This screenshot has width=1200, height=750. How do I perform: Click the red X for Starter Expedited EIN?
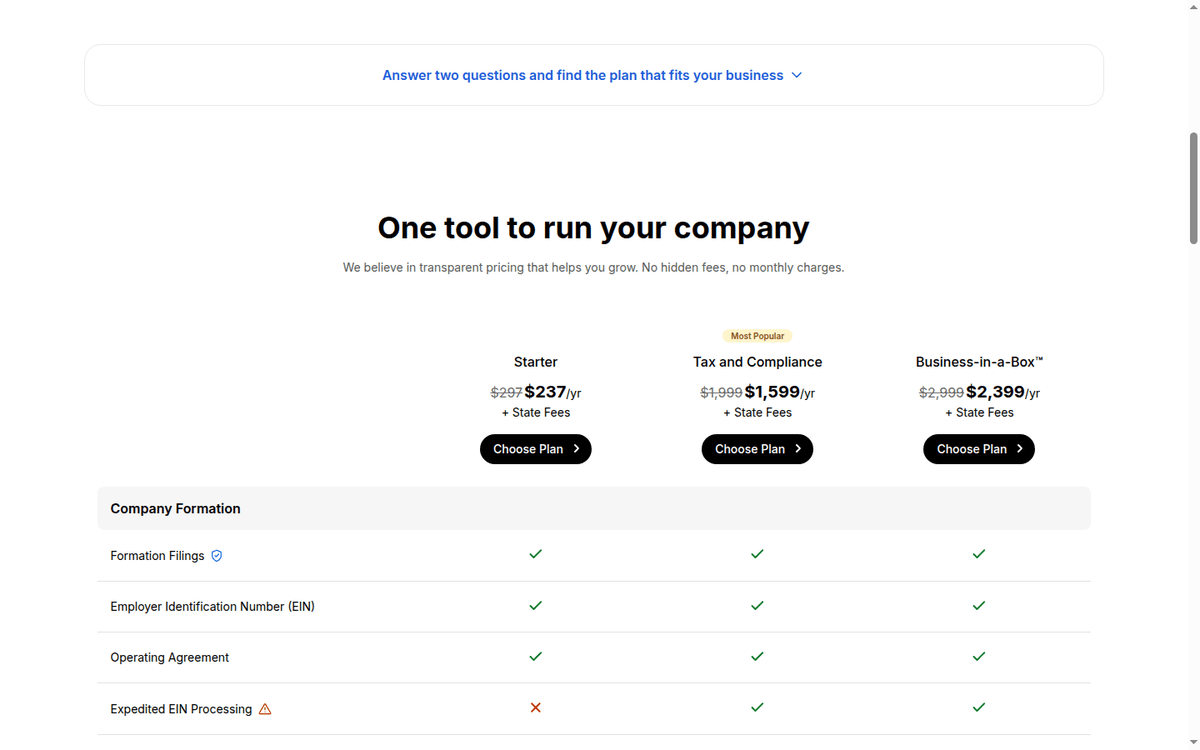coord(536,708)
